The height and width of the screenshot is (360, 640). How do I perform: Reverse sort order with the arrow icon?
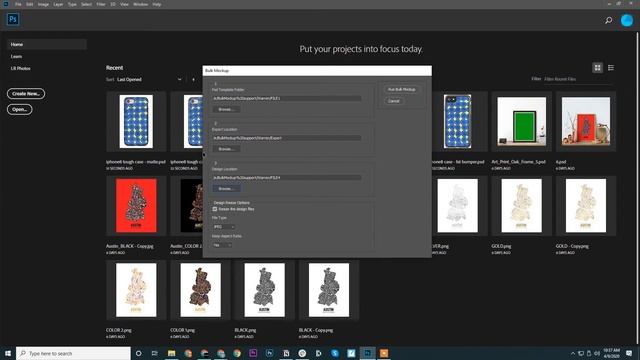click(193, 80)
